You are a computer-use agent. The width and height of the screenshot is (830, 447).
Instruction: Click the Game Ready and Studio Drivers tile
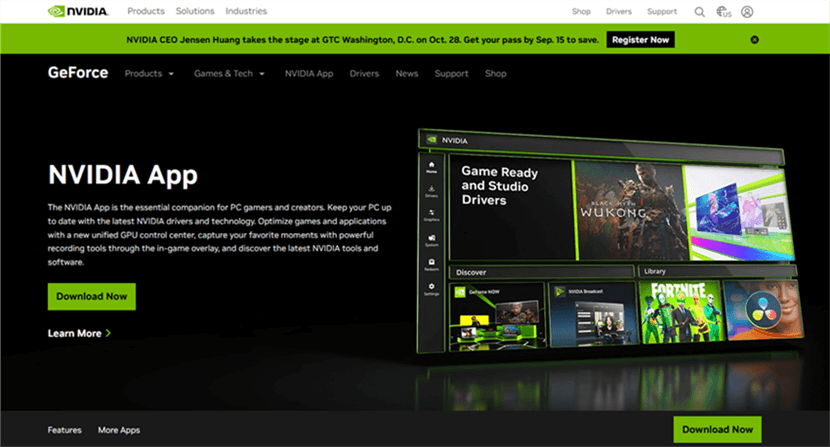coord(510,207)
